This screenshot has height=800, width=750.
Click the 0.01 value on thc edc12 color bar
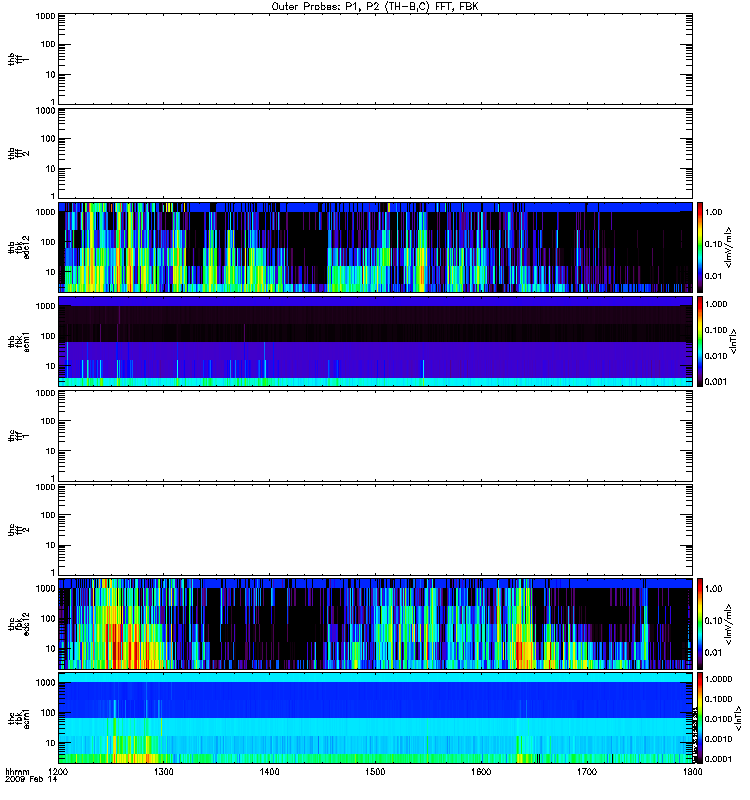(713, 653)
